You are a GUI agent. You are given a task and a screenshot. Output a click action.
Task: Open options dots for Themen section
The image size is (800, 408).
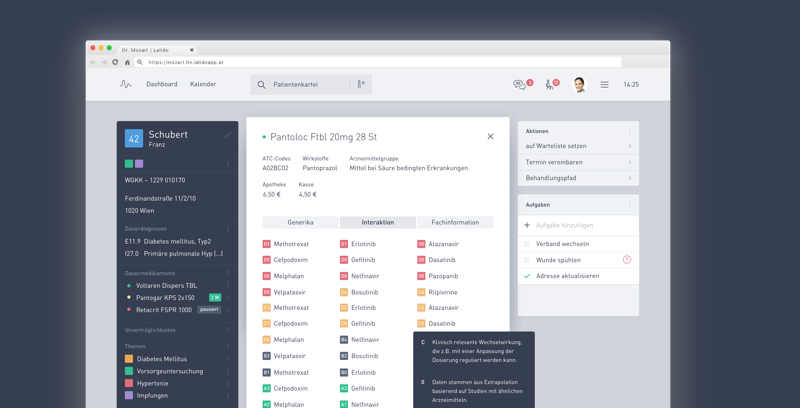(228, 346)
